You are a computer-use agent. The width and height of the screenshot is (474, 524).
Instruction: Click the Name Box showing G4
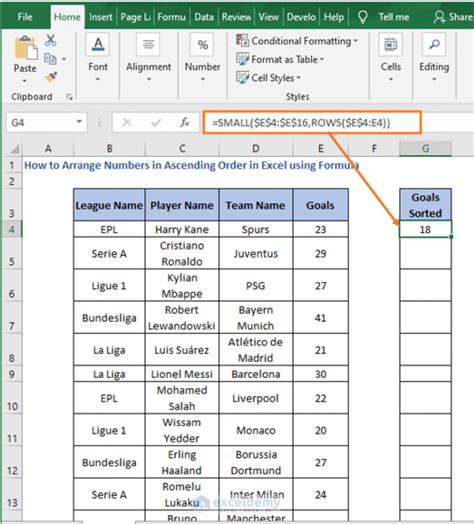(x=46, y=123)
